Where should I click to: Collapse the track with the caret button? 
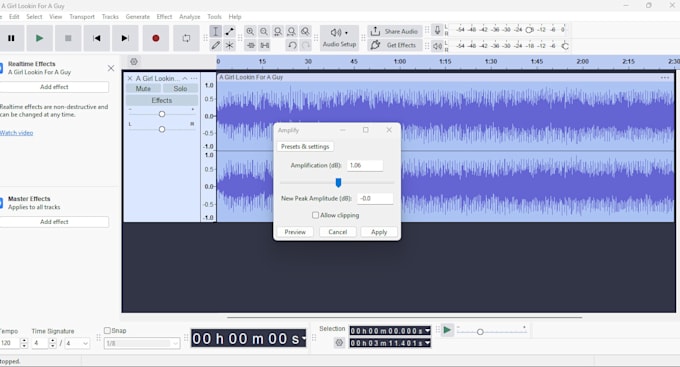pyautogui.click(x=185, y=79)
